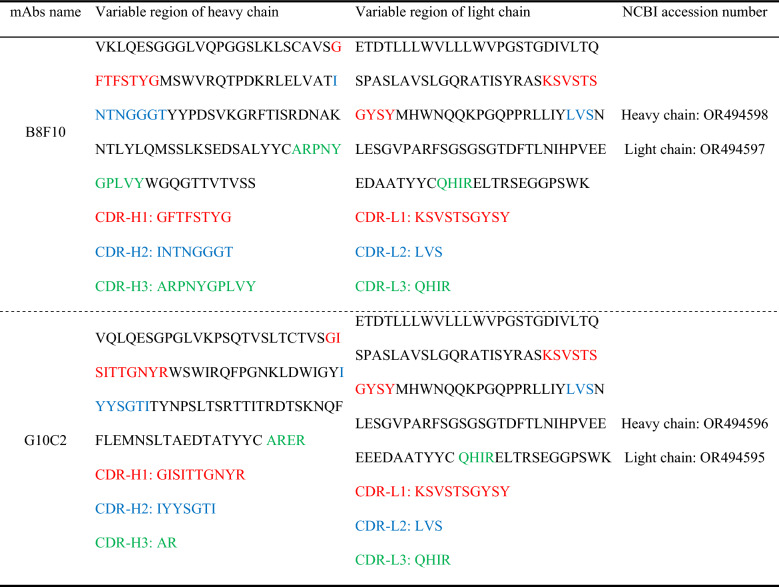Click green CDR-H3: AR label

[136, 543]
